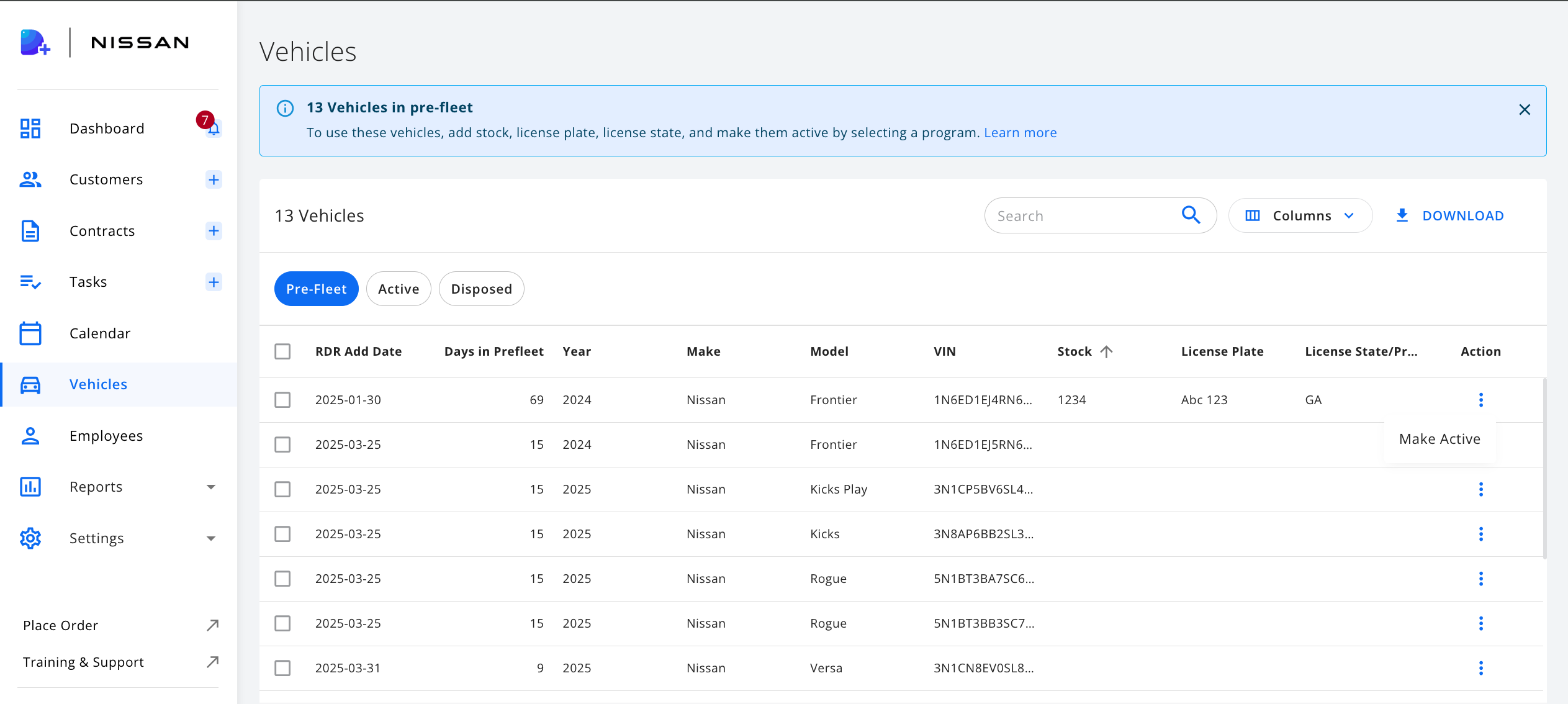Select the Tasks checklist icon
Viewport: 1568px width, 704px height.
(30, 282)
